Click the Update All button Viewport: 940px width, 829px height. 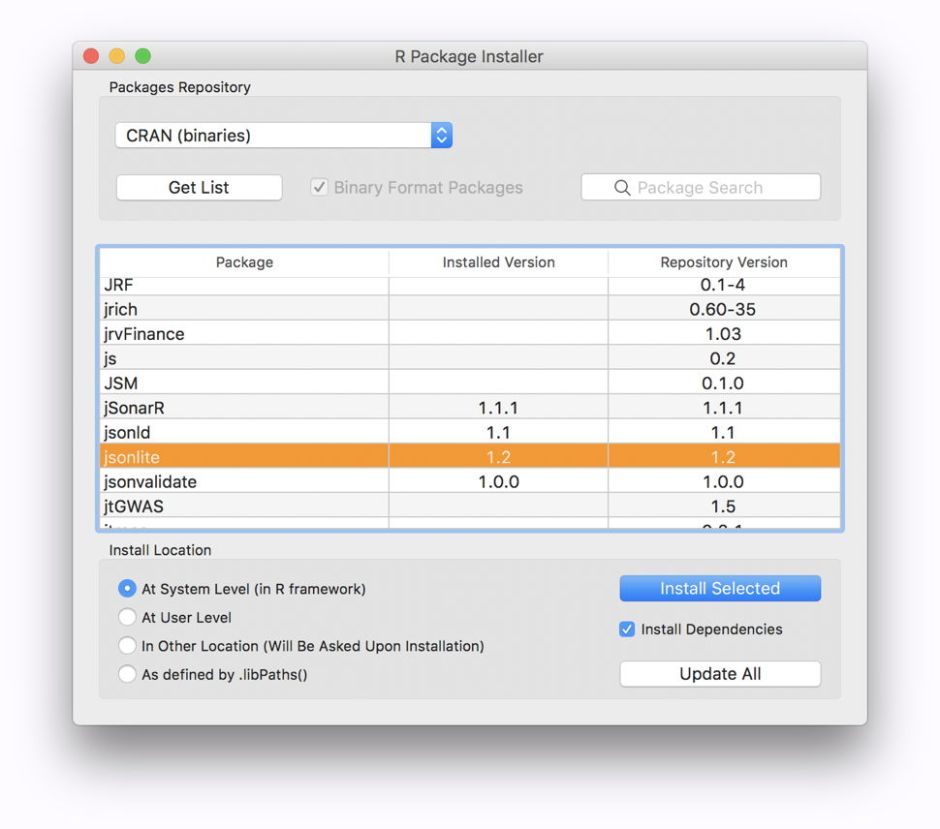click(720, 674)
